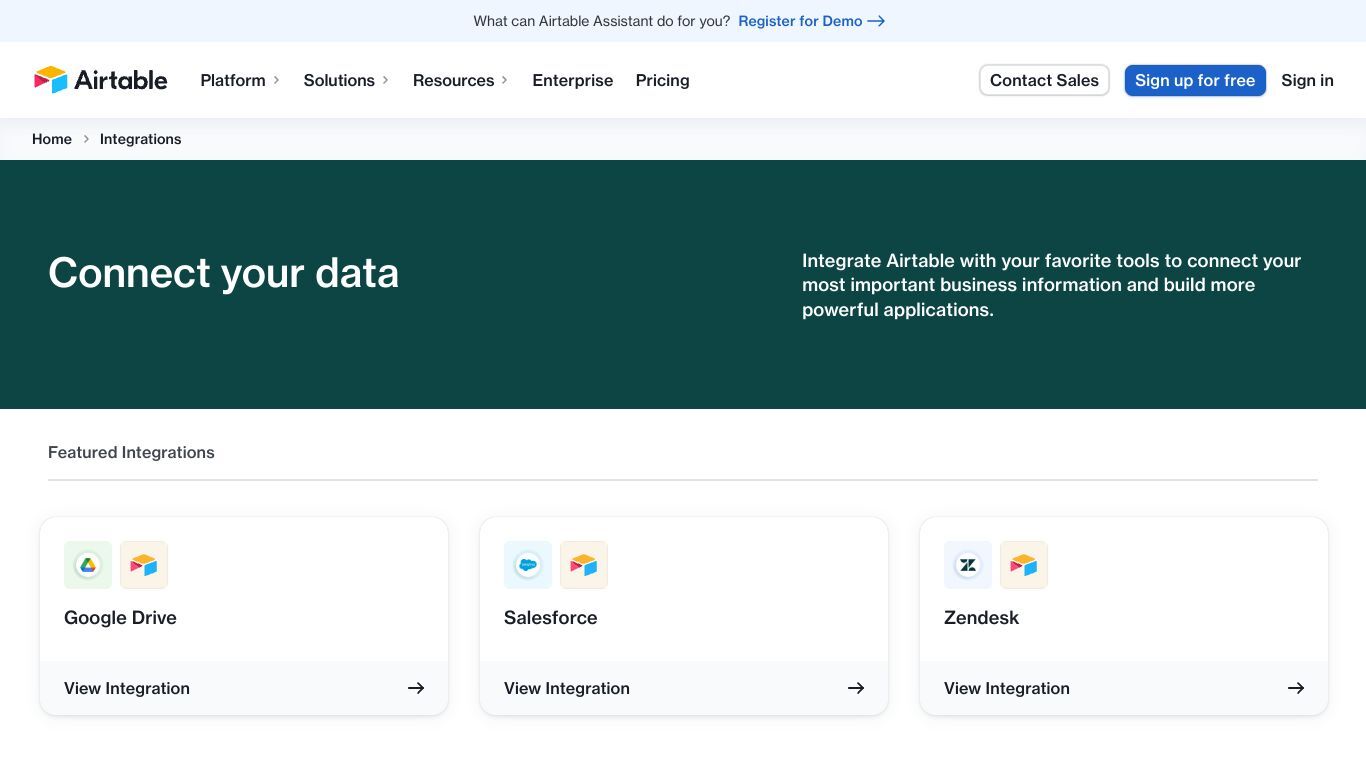Click the Connect your data heading
1366x768 pixels.
(x=223, y=273)
